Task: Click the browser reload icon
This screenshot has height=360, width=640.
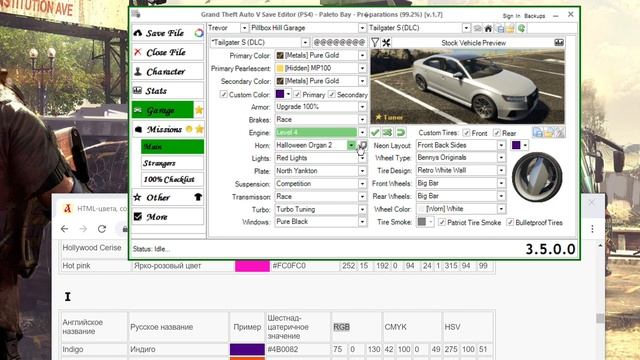Action: (102, 229)
